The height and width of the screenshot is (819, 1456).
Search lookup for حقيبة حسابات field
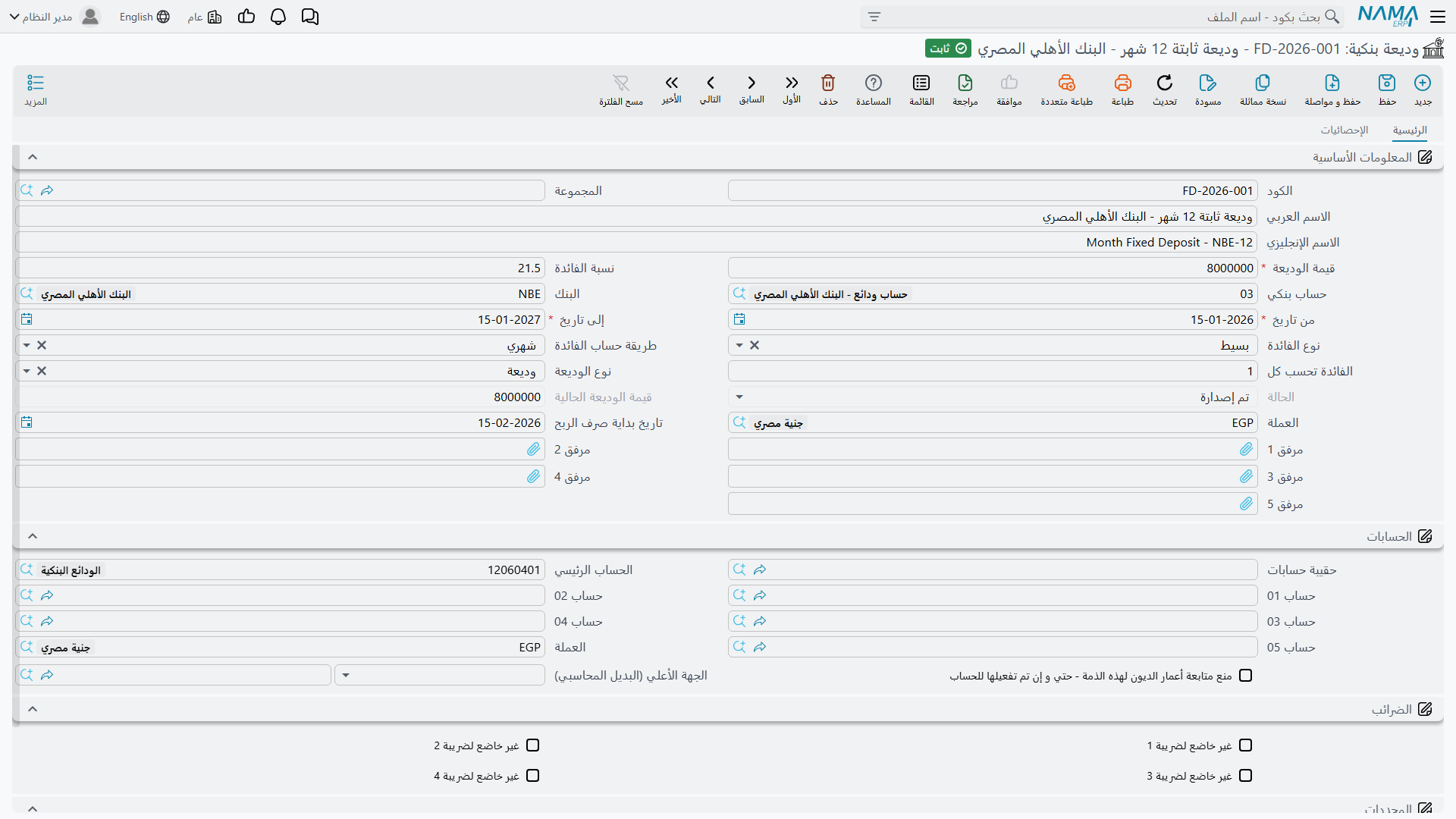(739, 570)
